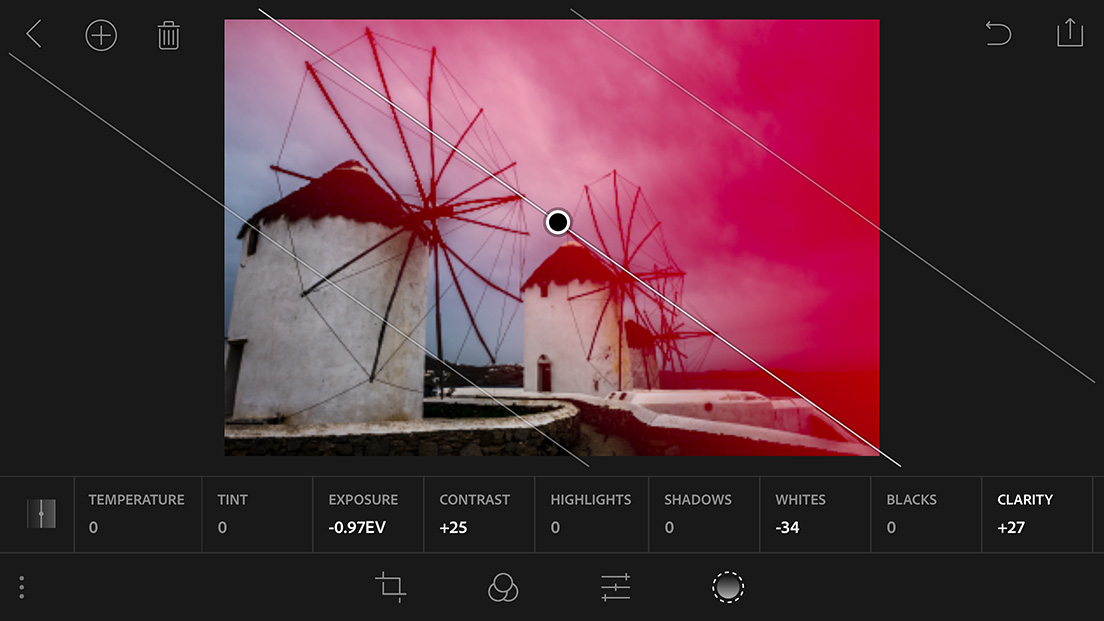Open the three-dot options menu
This screenshot has width=1104, height=621.
click(x=21, y=587)
